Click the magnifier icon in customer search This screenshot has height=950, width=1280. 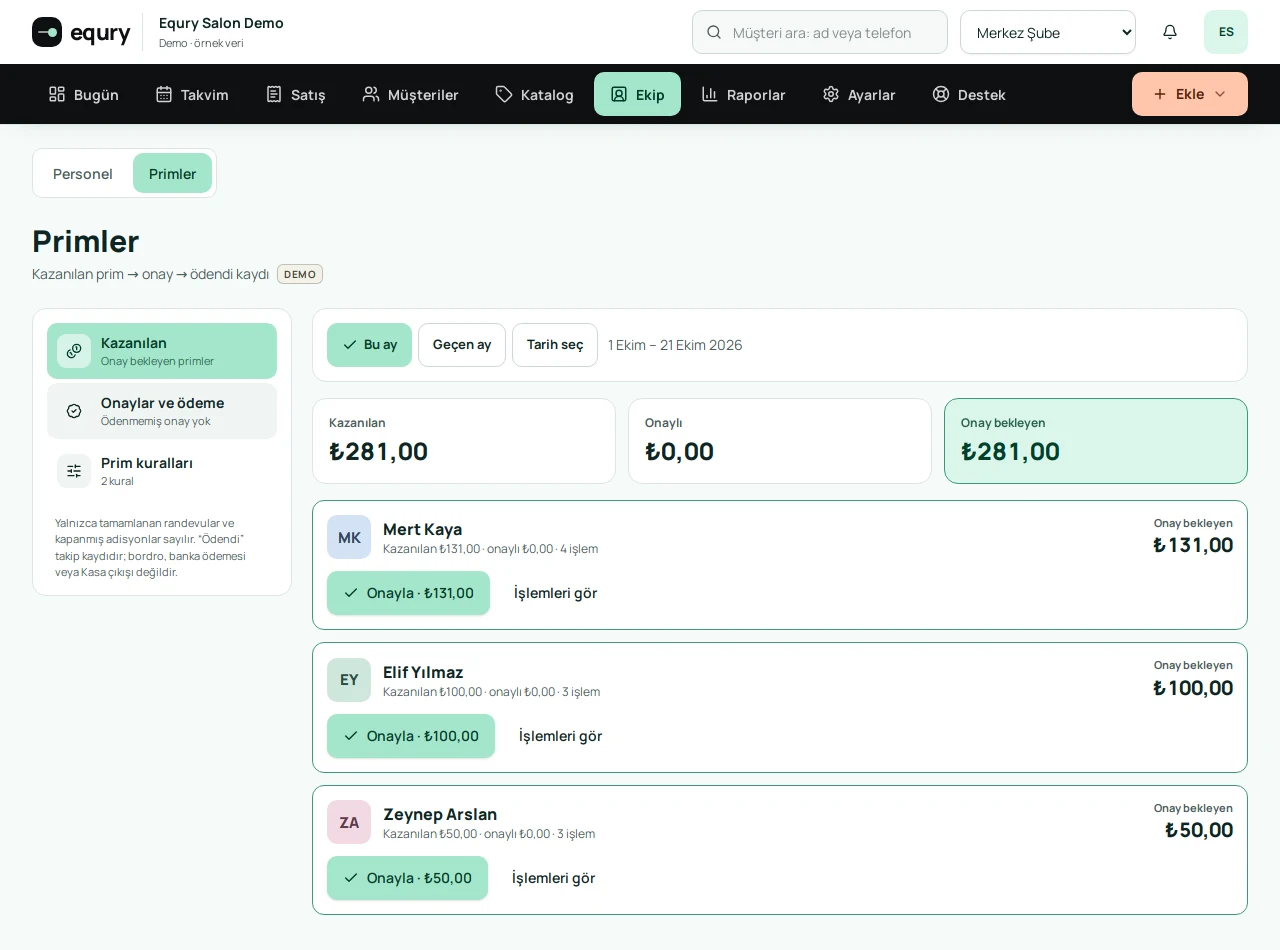714,32
